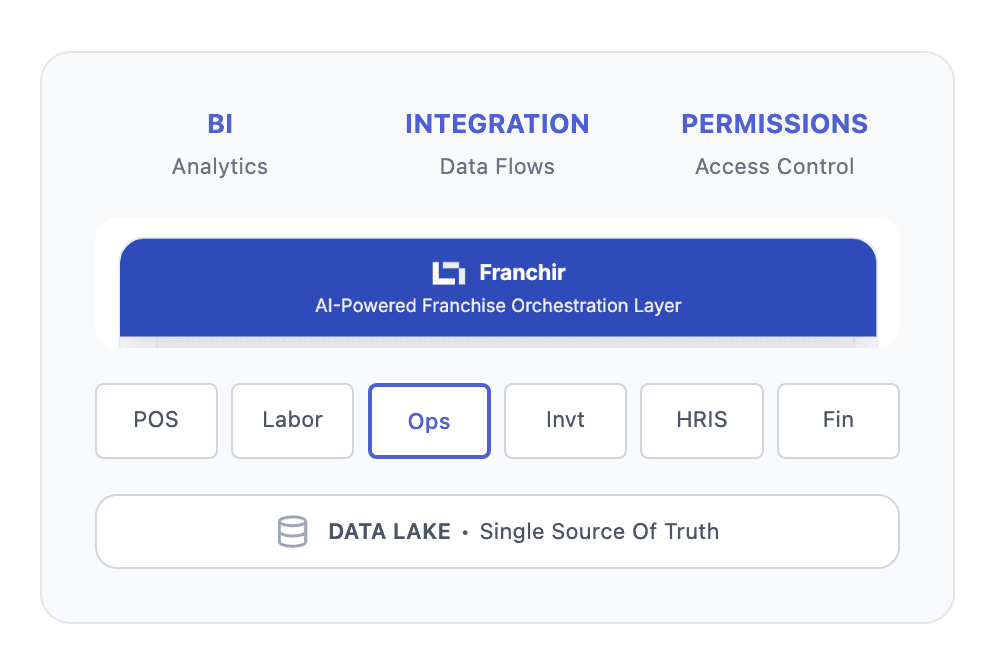984x648 pixels.
Task: Click the Analytics label under BI
Action: pyautogui.click(x=219, y=166)
